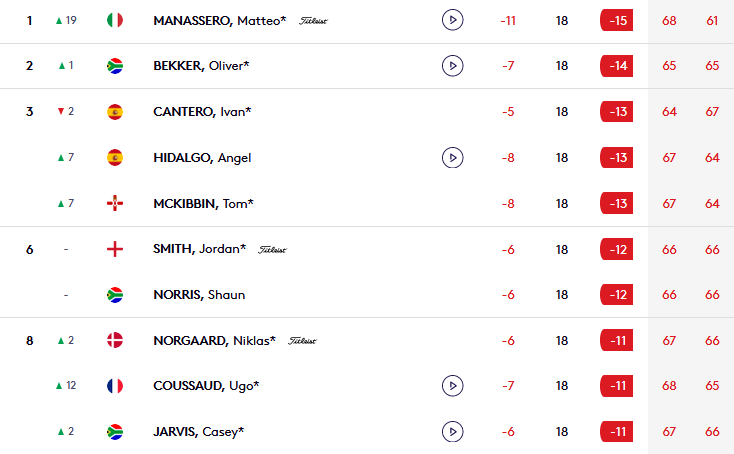
Task: Click the England flag beside Jordan Smith
Action: point(115,249)
